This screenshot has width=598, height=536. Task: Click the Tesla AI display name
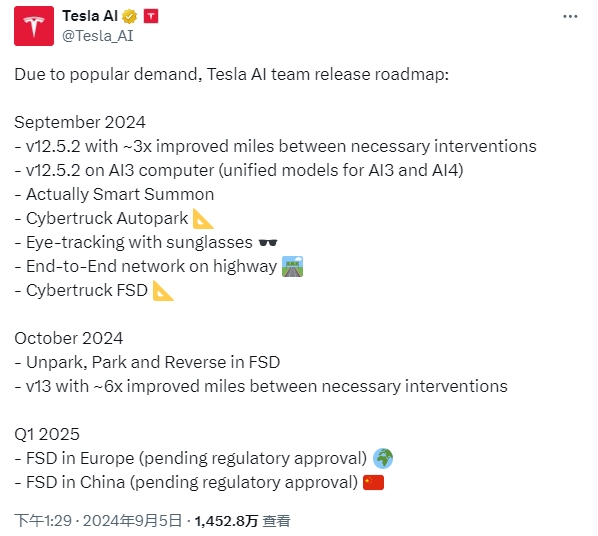(x=90, y=16)
